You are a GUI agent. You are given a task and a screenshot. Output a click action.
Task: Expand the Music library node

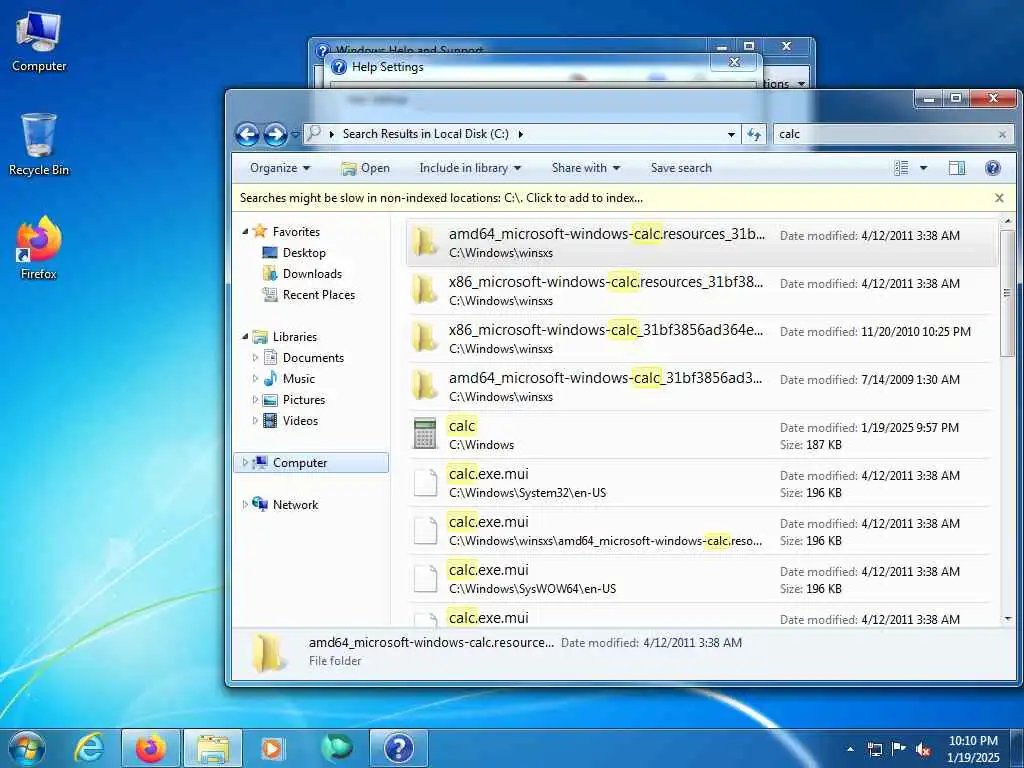pyautogui.click(x=255, y=379)
